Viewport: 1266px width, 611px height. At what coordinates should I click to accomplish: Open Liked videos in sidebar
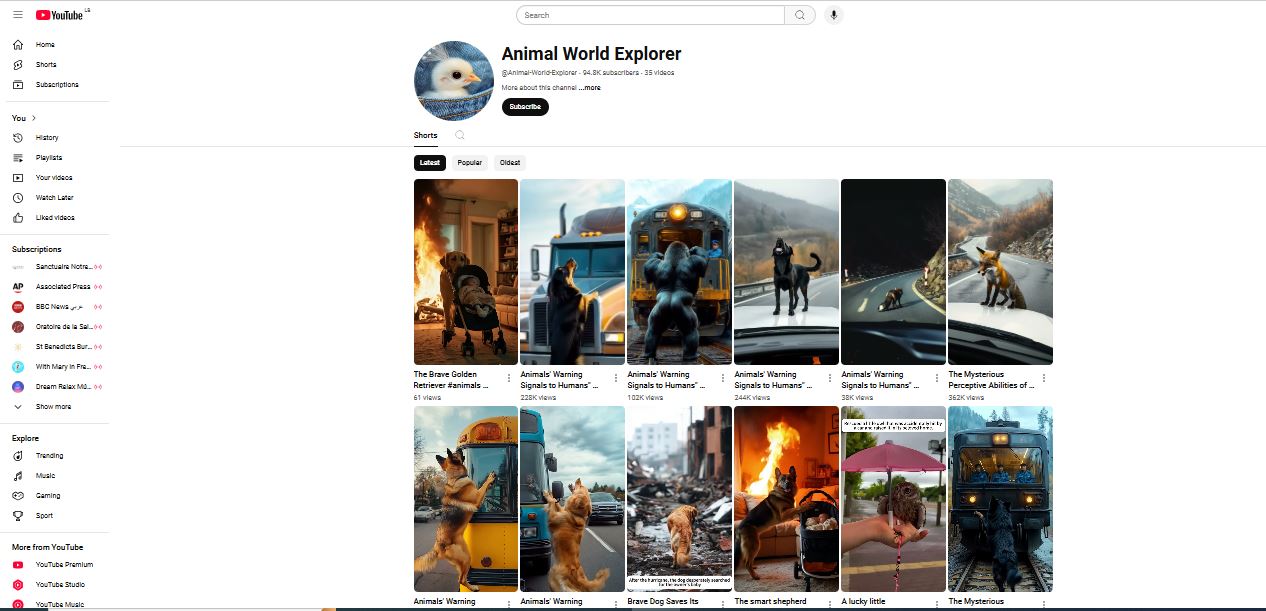55,218
